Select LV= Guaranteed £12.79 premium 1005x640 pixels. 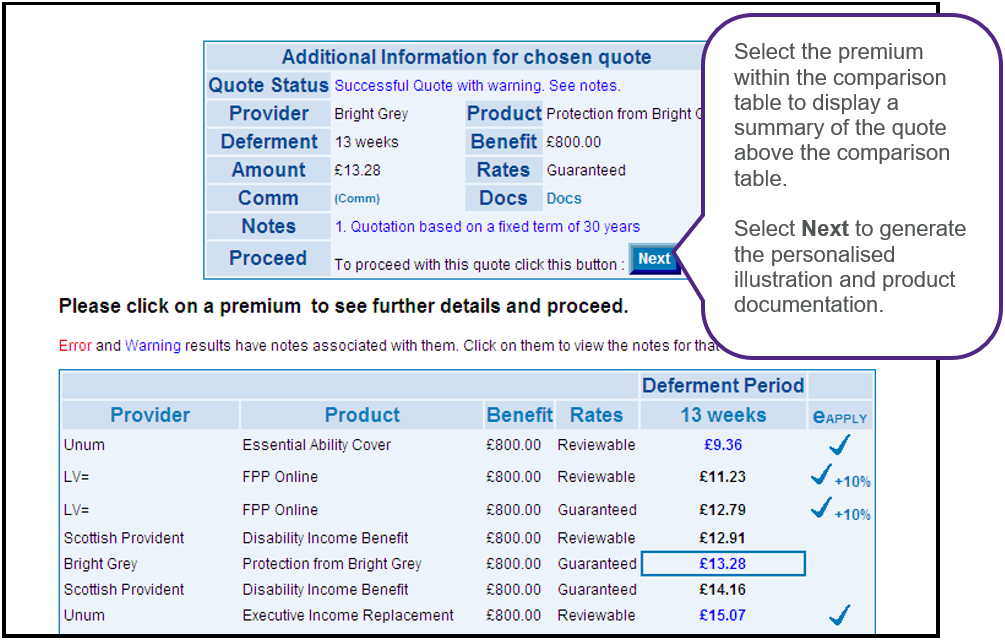click(x=723, y=510)
